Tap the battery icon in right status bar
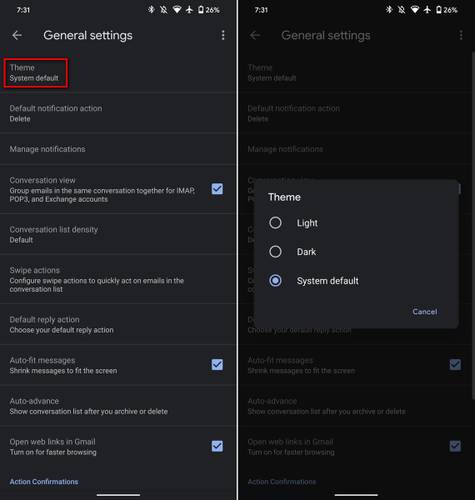 [439, 10]
